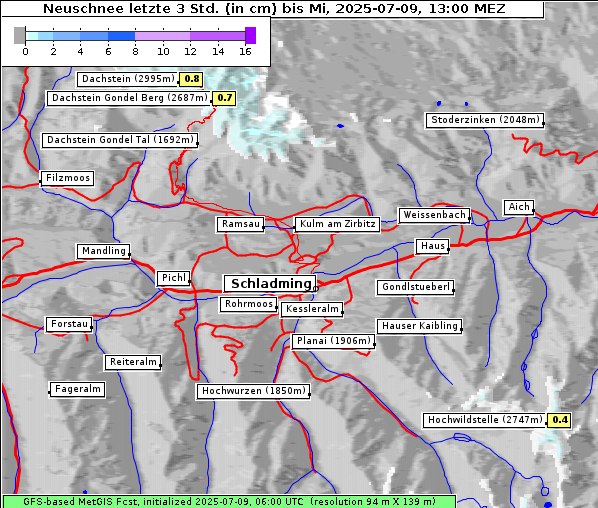Image resolution: width=598 pixels, height=508 pixels.
Task: Click the Filzmoos label
Action: click(x=68, y=178)
